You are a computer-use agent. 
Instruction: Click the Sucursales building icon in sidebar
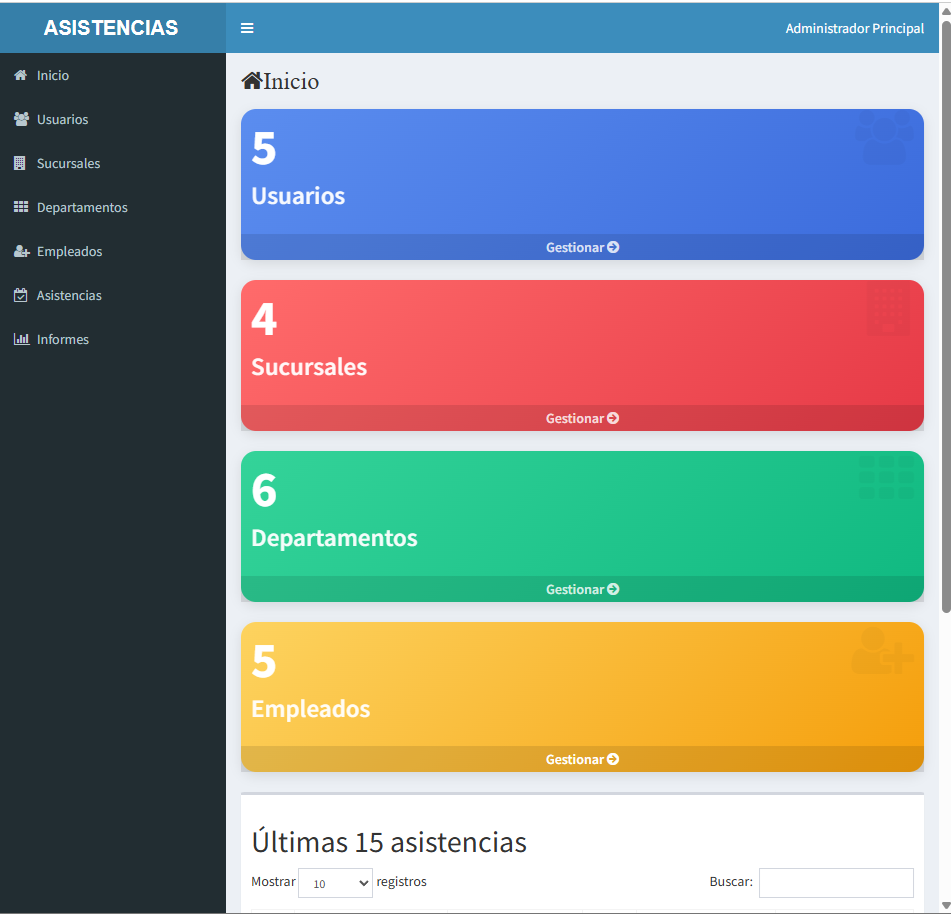(x=20, y=163)
